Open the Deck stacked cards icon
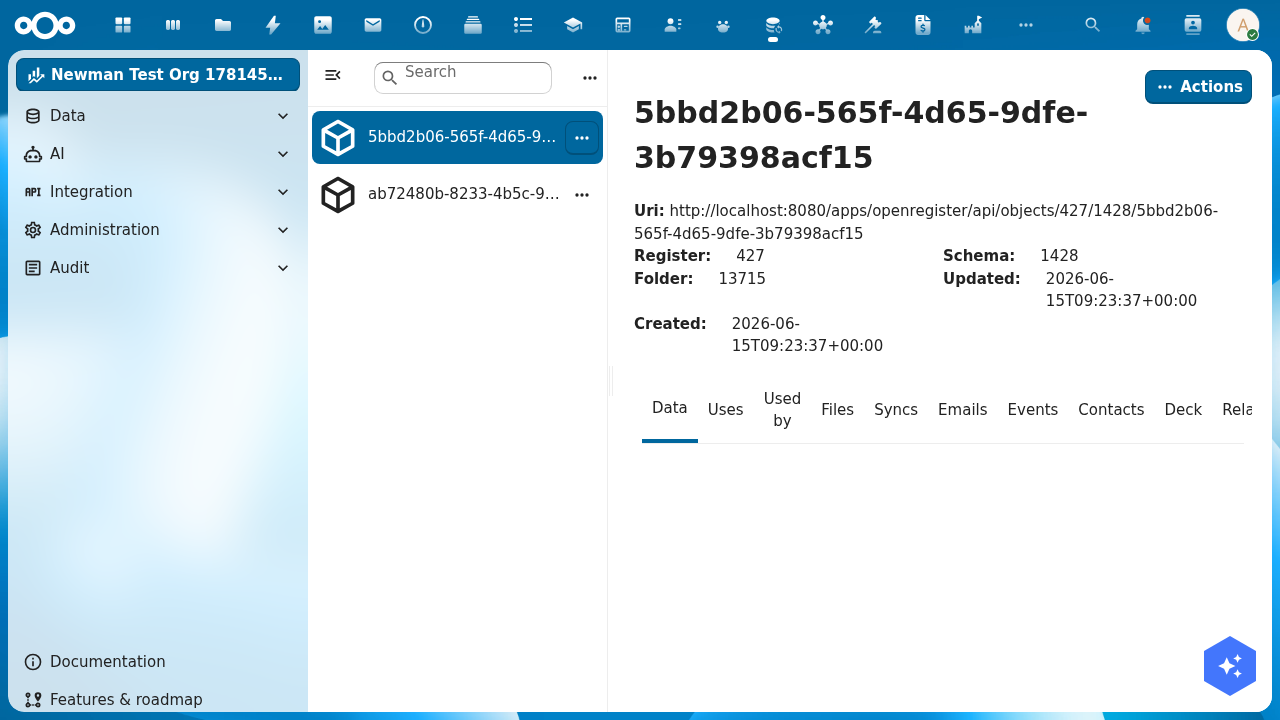 473,25
